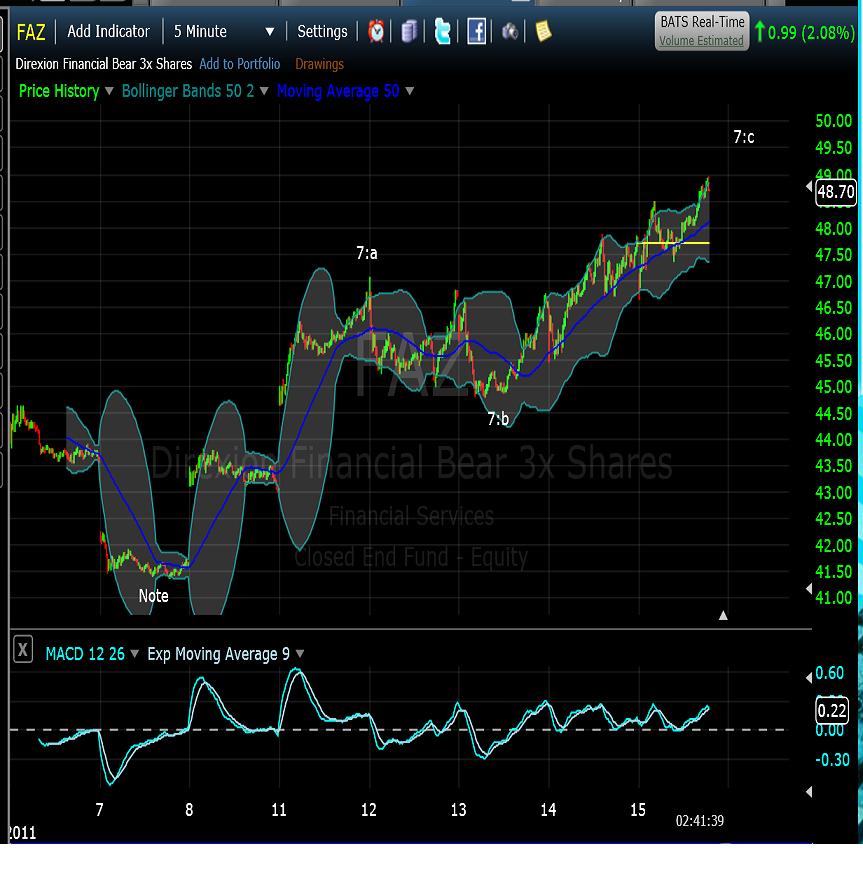Viewport: 863px width, 877px height.
Task: Open the yellow sticky note icon
Action: (x=543, y=31)
